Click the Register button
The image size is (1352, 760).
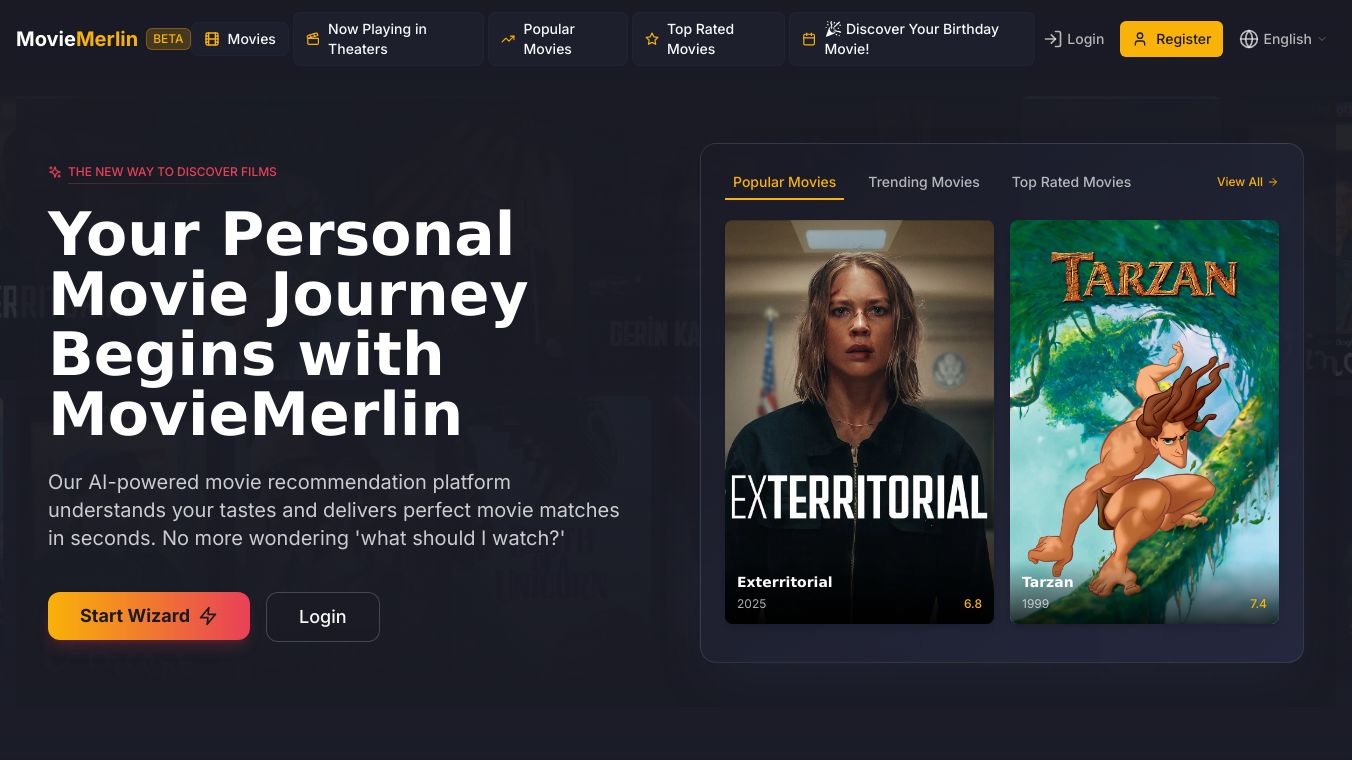tap(1171, 39)
